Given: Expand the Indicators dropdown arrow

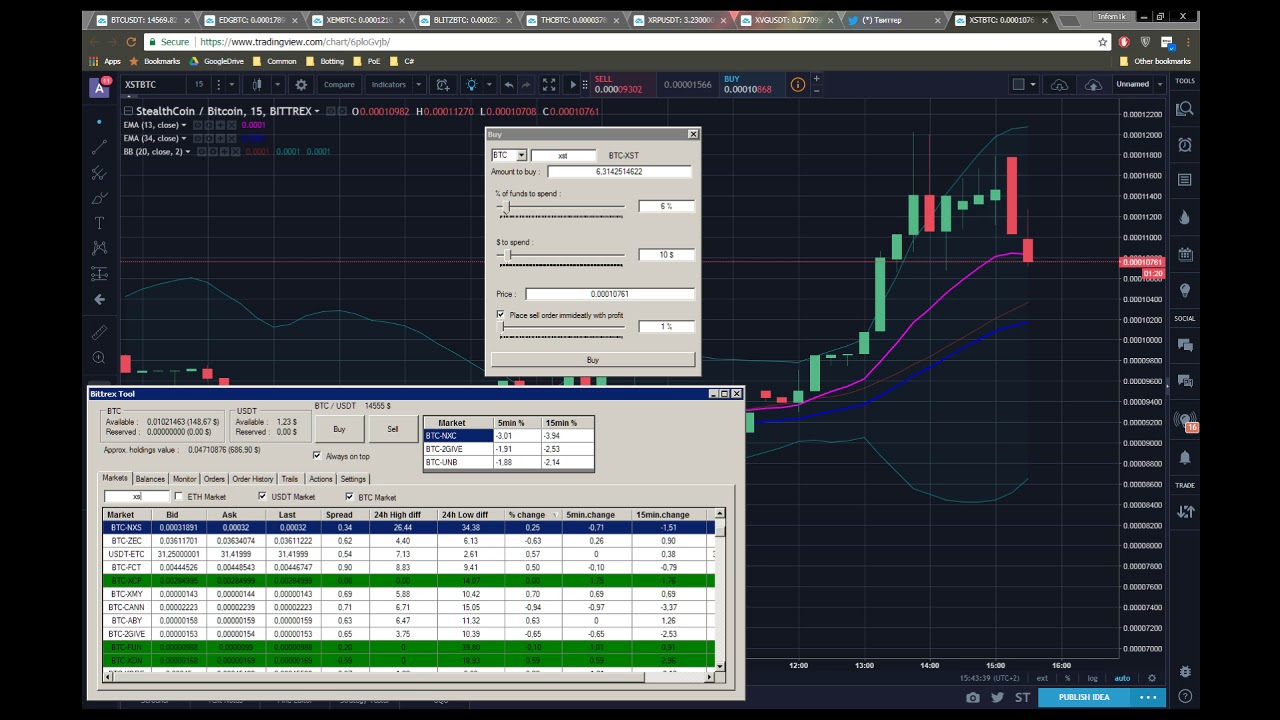Looking at the screenshot, I should (418, 85).
